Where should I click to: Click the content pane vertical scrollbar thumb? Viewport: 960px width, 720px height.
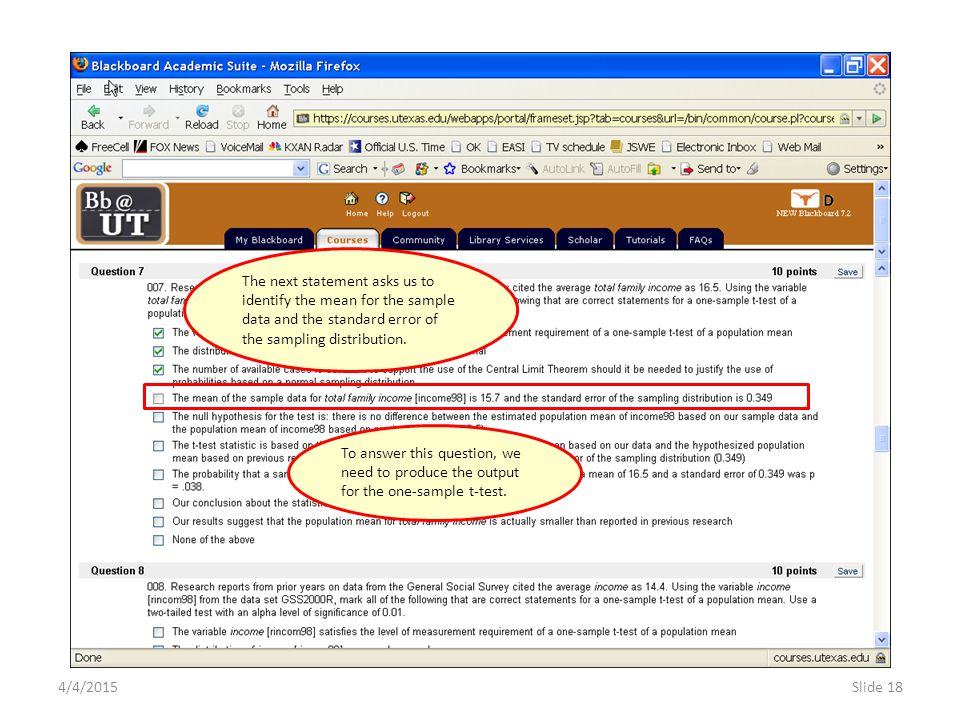tap(882, 438)
